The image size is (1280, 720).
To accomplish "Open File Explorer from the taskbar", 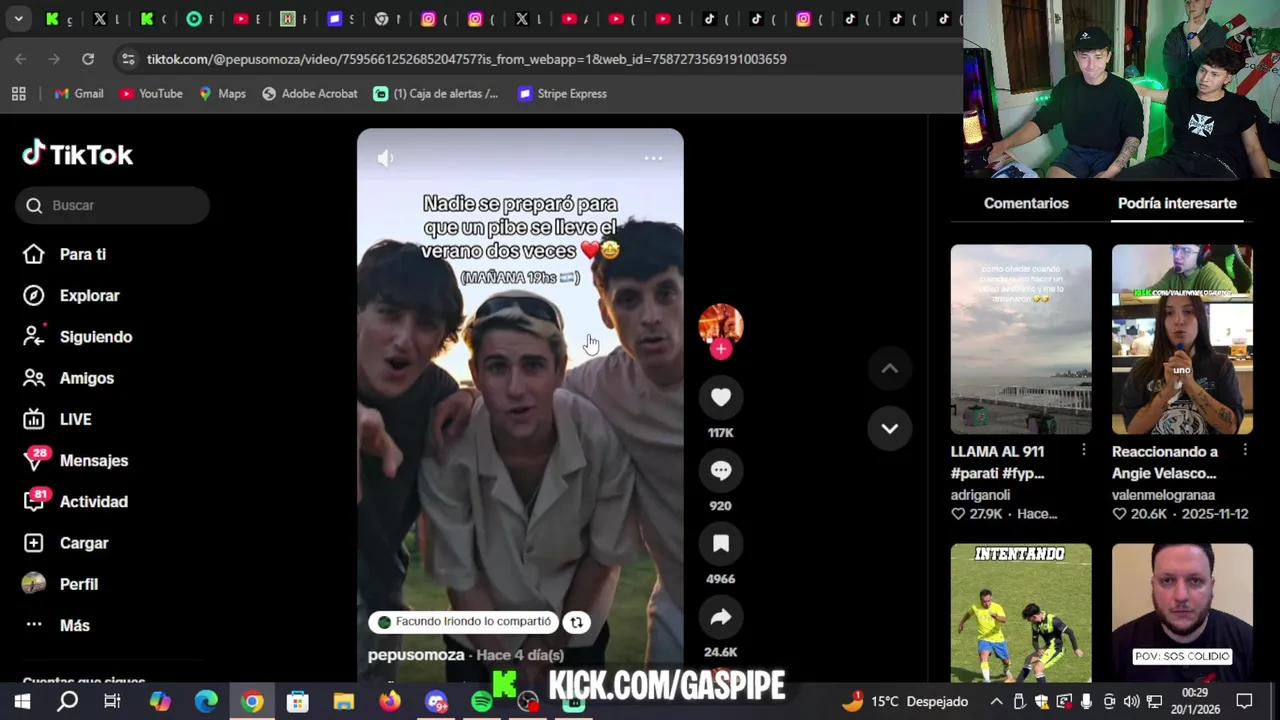I will 344,701.
